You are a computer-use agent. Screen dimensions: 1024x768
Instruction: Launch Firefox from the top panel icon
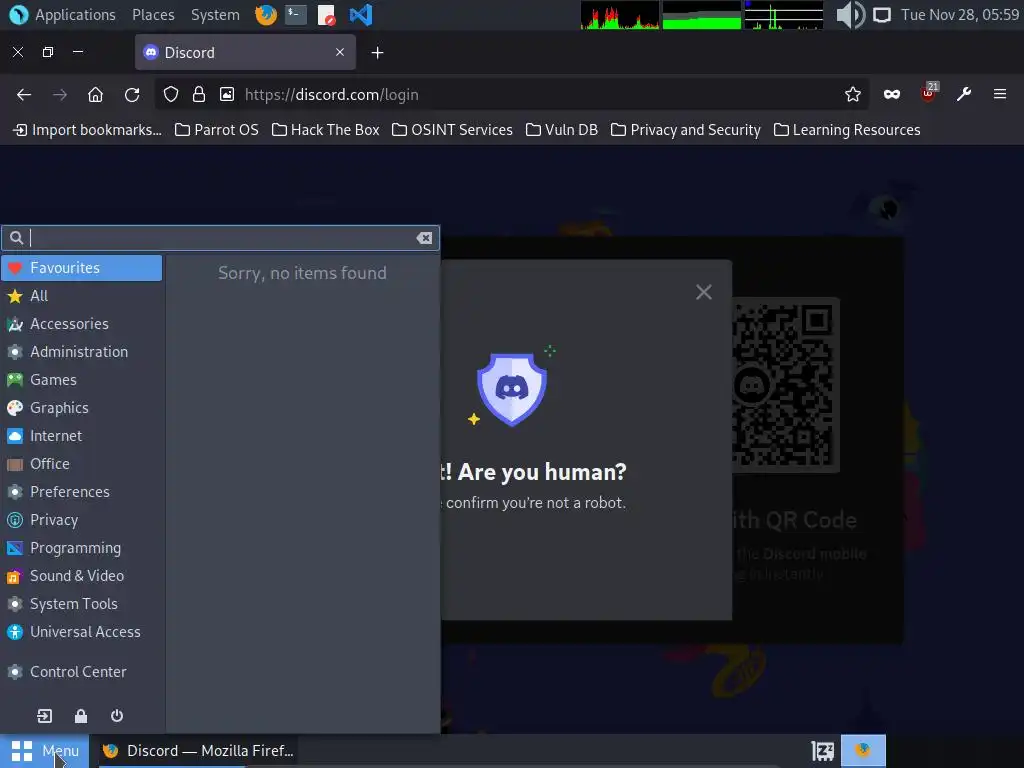coord(266,14)
